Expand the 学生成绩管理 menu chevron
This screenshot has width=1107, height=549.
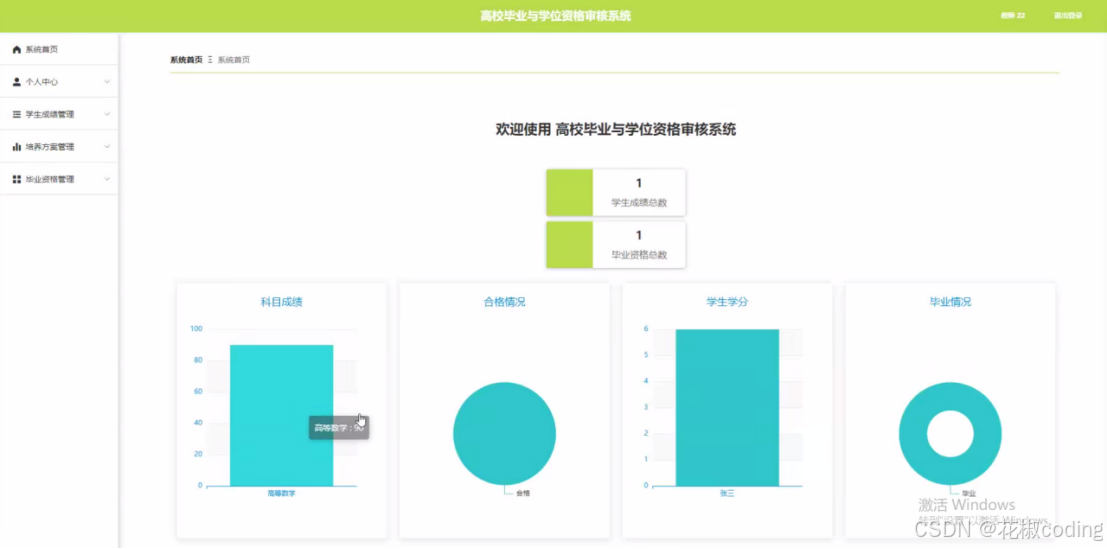pyautogui.click(x=107, y=114)
